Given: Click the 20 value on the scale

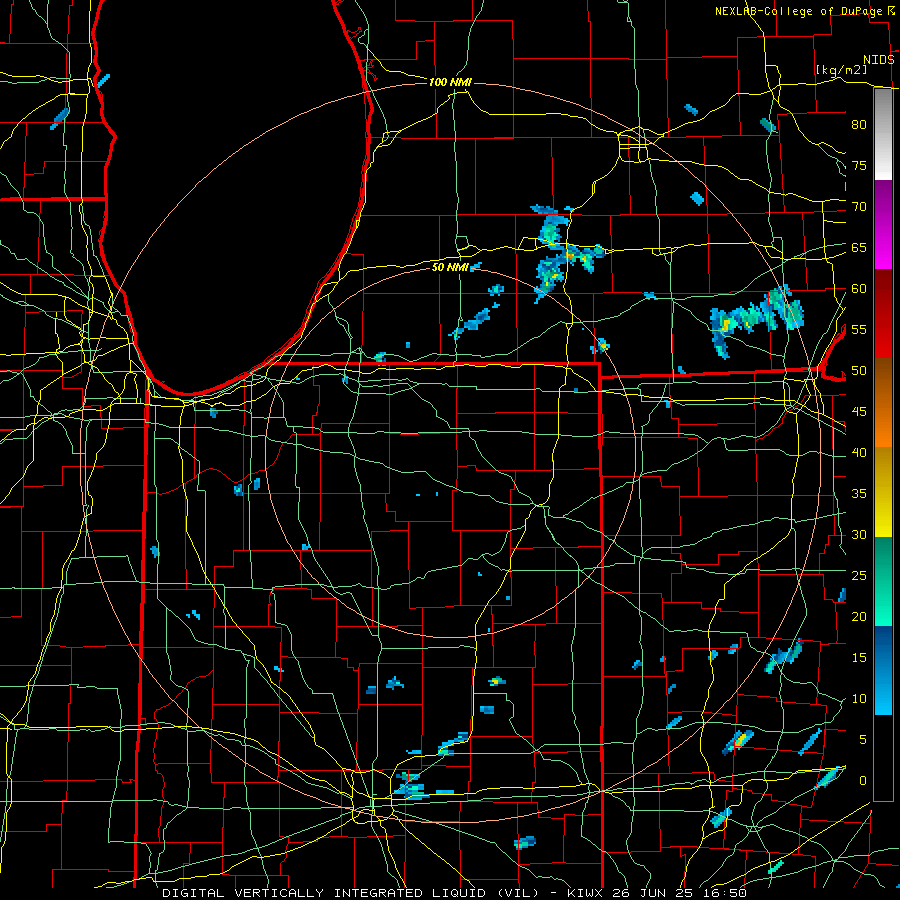Looking at the screenshot, I should coord(859,617).
